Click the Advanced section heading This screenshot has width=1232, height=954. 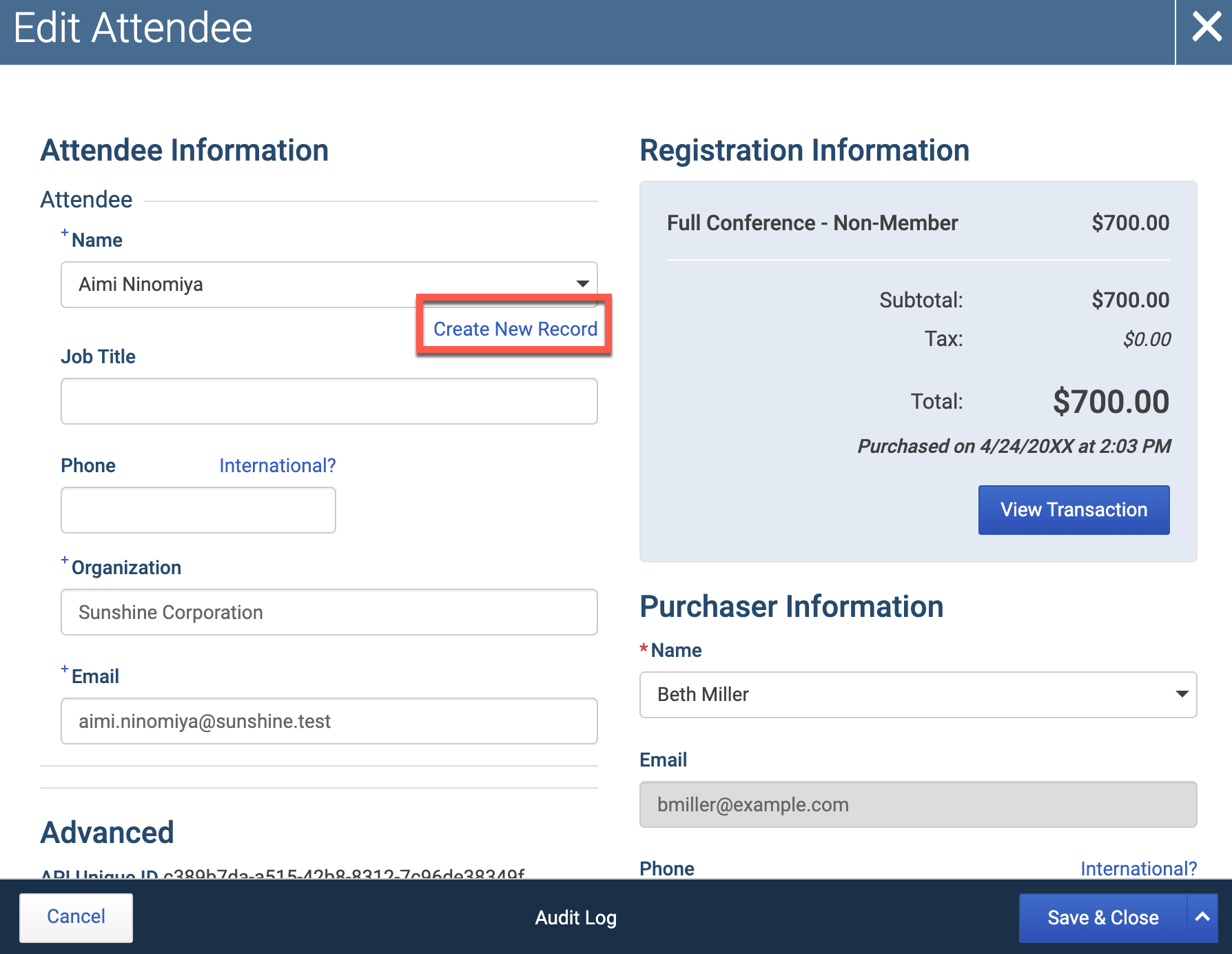107,832
